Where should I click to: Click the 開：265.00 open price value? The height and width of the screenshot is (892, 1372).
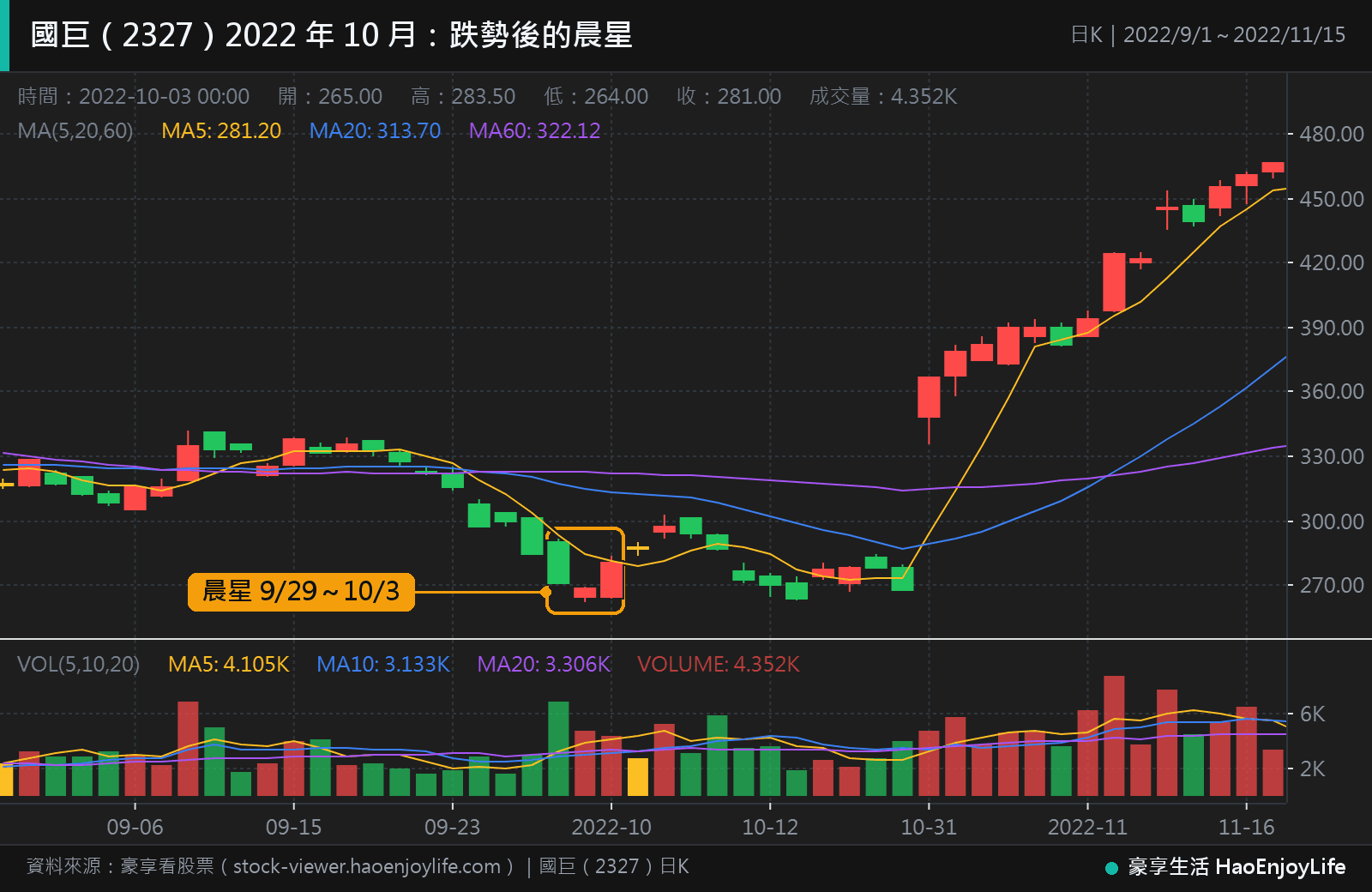(330, 96)
